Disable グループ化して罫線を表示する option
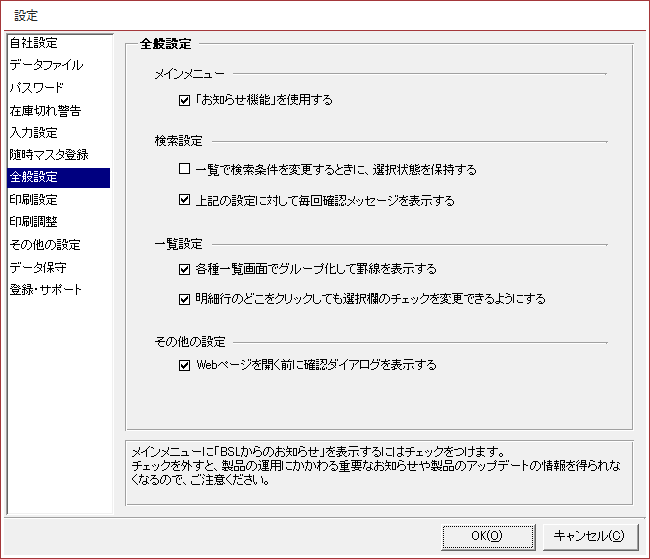Screen dimensions: 650x559 coord(184,269)
